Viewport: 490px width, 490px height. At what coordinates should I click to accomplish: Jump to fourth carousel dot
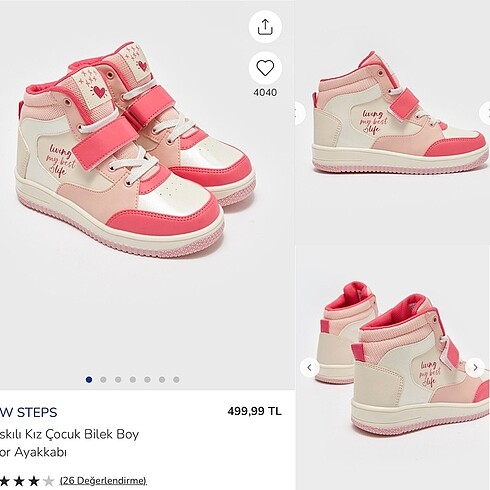(x=133, y=379)
